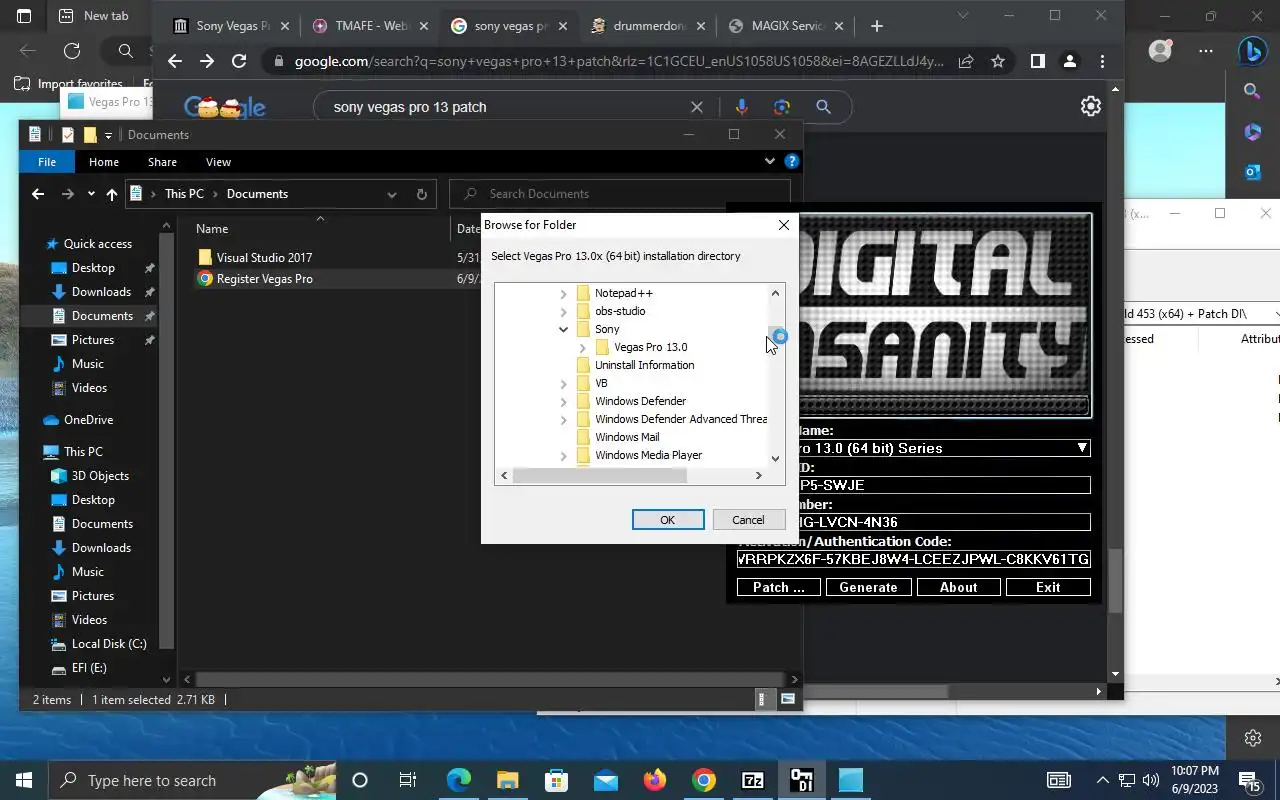Viewport: 1280px width, 800px height.
Task: Select the Register Vegas Pro file
Action: (x=264, y=279)
